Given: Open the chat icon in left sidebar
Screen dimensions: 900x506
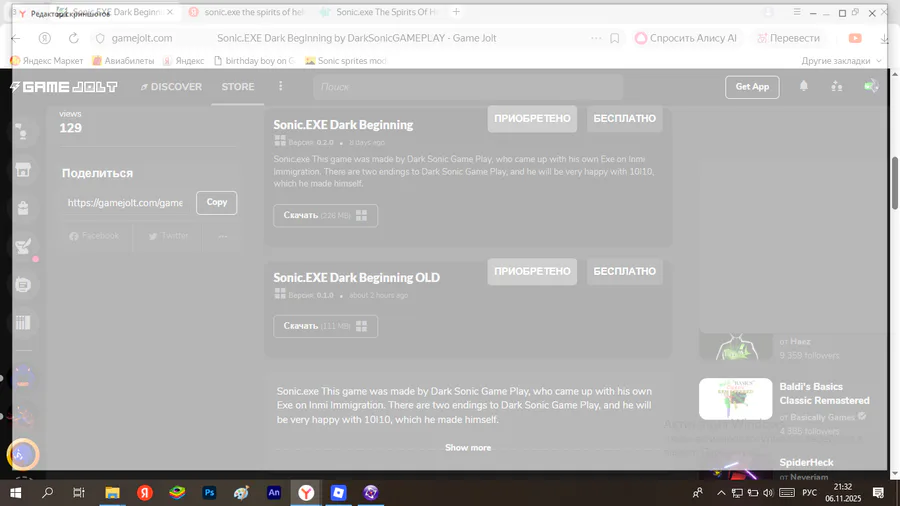Looking at the screenshot, I should pyautogui.click(x=23, y=285).
